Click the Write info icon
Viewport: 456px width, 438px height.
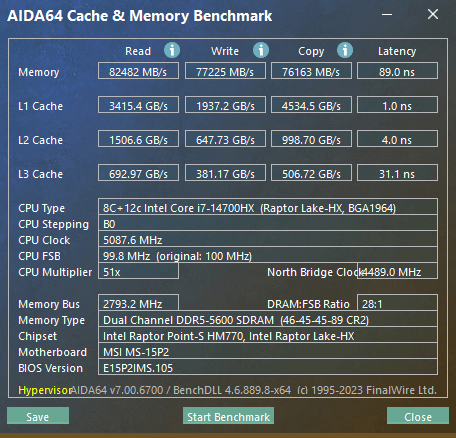point(261,50)
